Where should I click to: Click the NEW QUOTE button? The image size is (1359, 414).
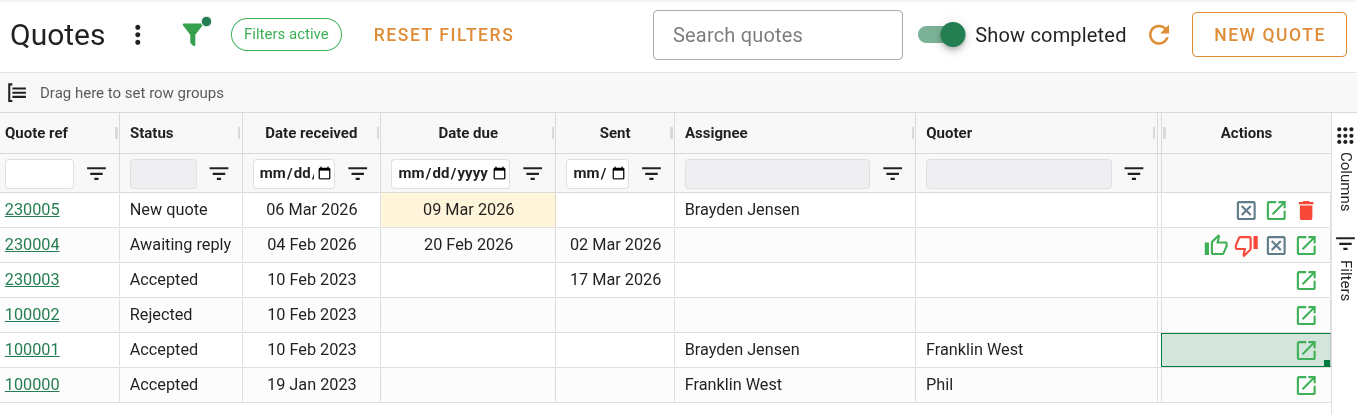(x=1269, y=35)
